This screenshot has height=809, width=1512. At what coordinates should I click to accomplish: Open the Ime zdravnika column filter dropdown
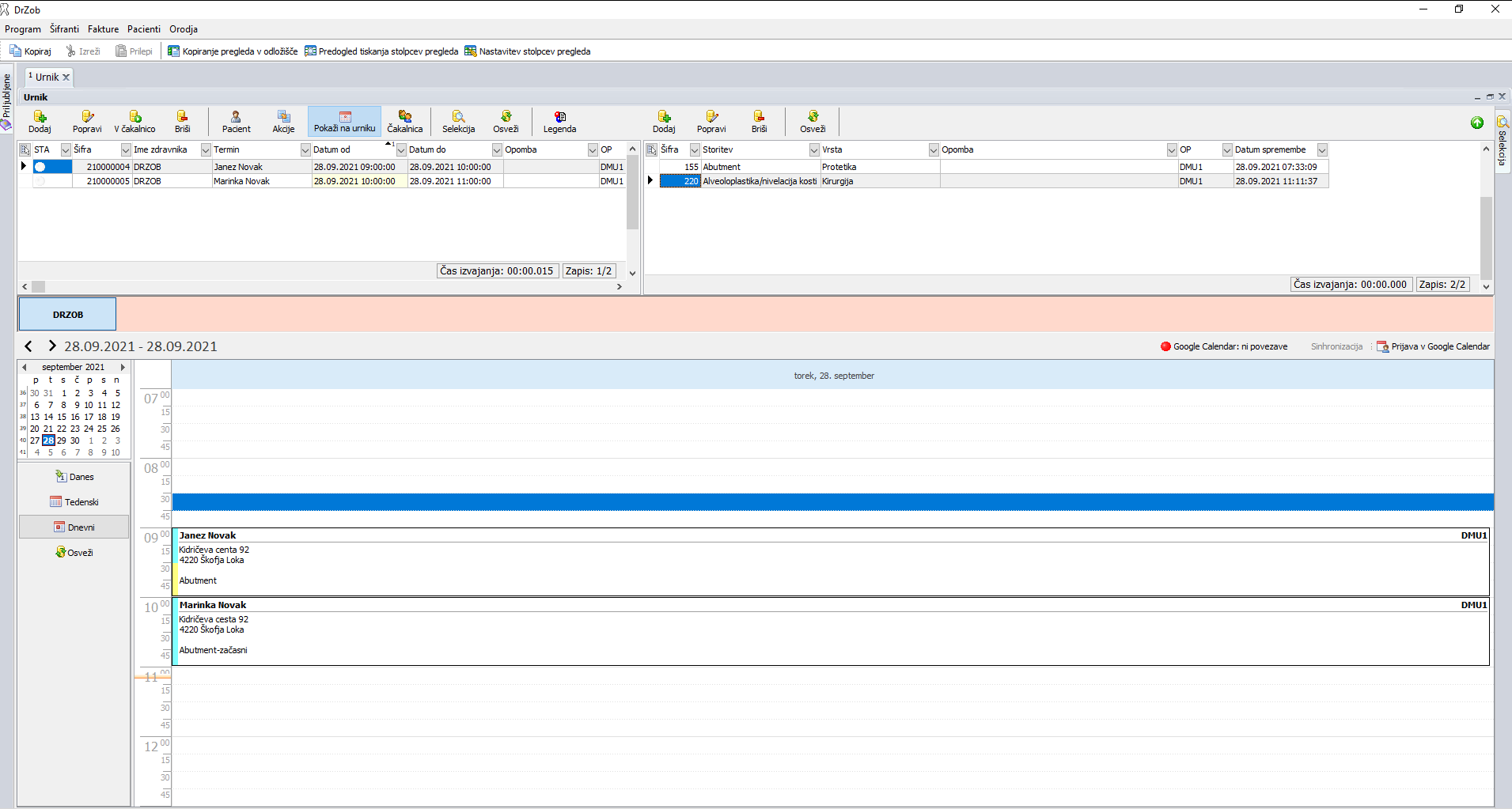click(x=206, y=149)
